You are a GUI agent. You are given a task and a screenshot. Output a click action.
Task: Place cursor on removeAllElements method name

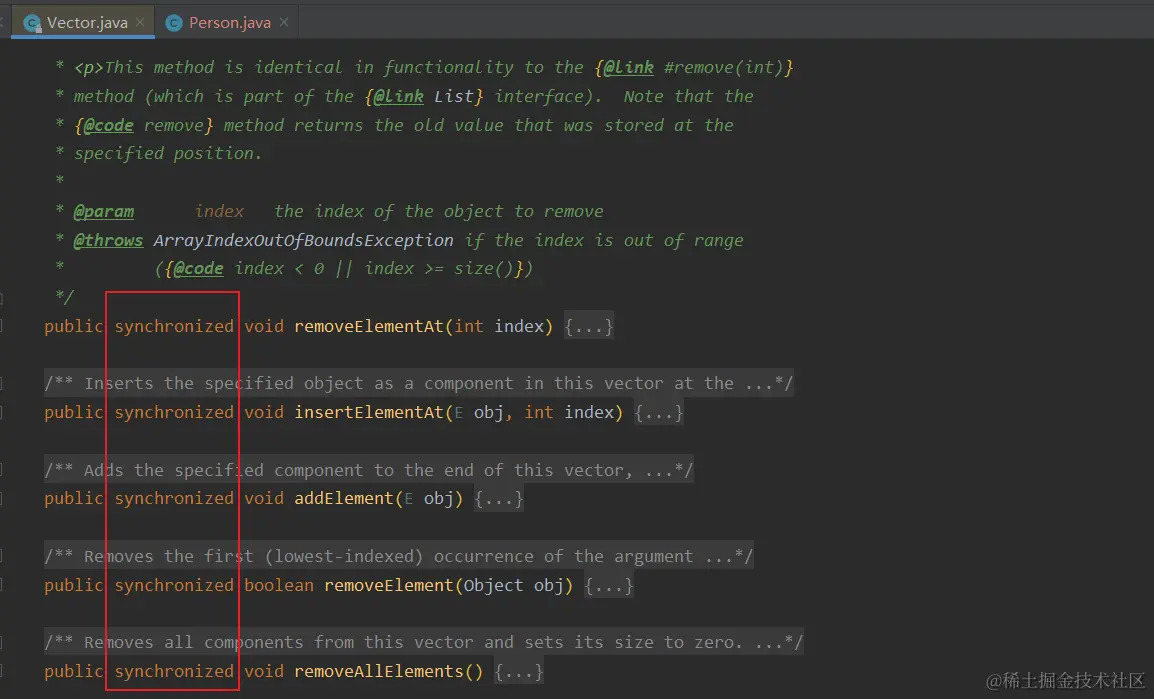[378, 672]
